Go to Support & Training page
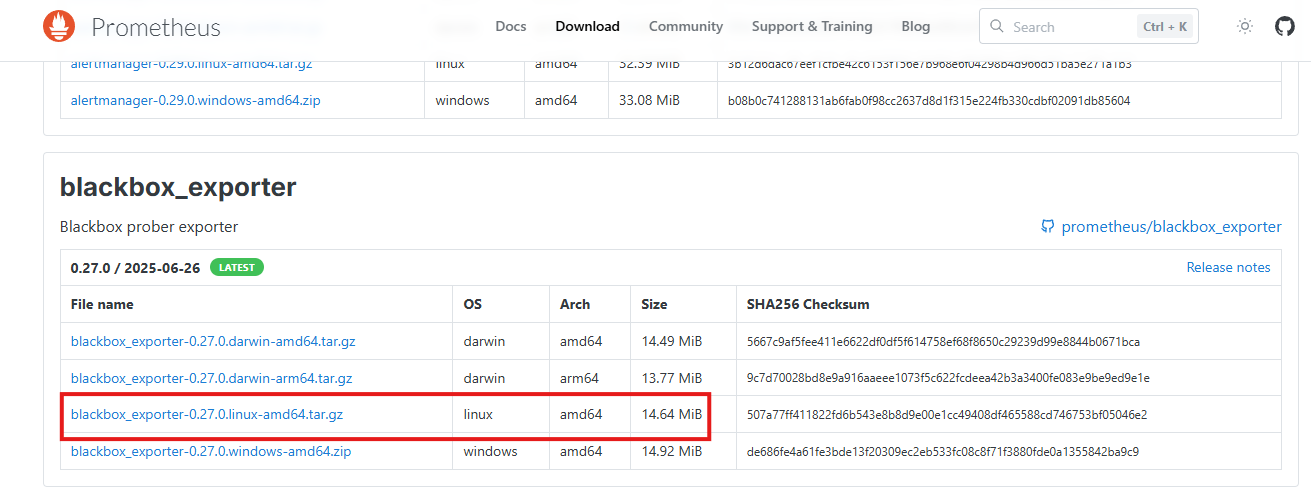 pos(811,27)
